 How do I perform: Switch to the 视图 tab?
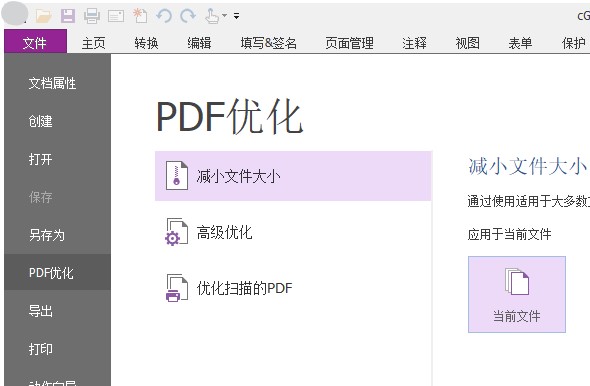[467, 43]
